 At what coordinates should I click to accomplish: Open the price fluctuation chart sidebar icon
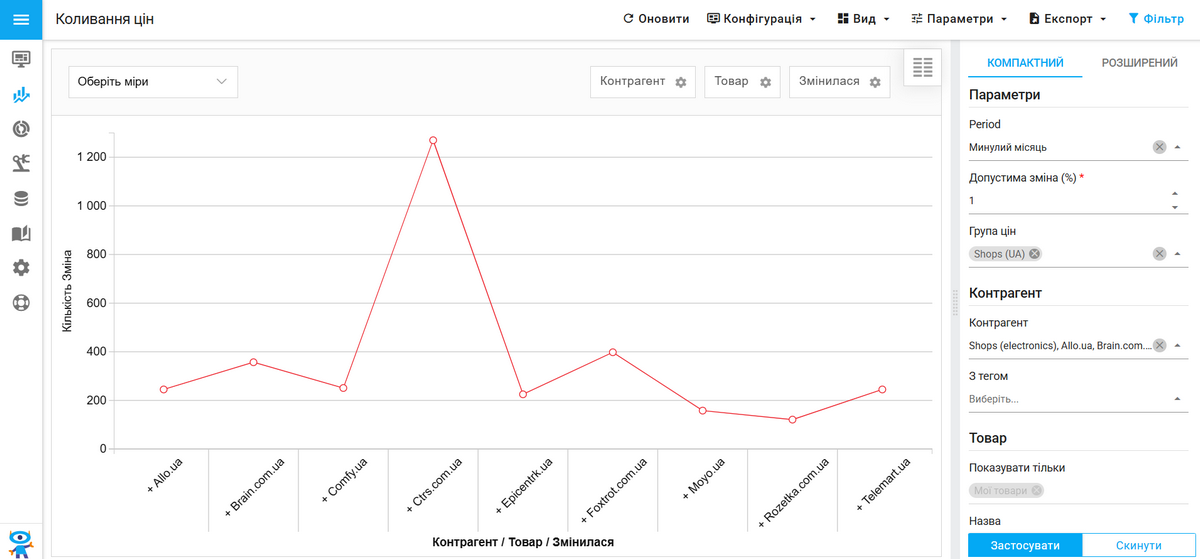(x=21, y=96)
